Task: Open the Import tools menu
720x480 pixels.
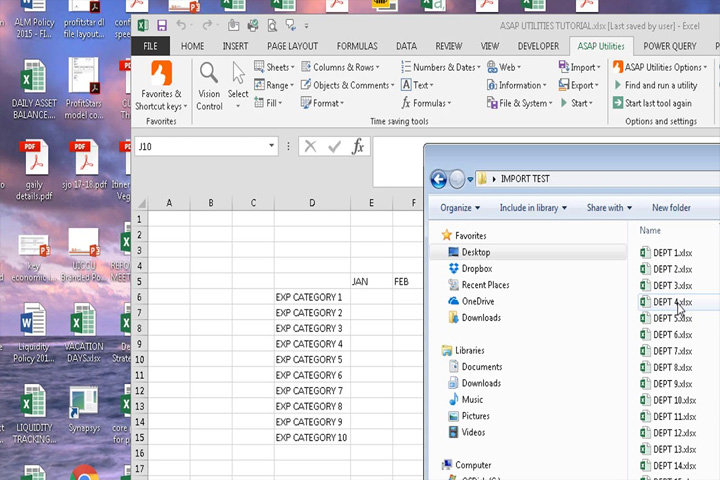Action: [579, 67]
